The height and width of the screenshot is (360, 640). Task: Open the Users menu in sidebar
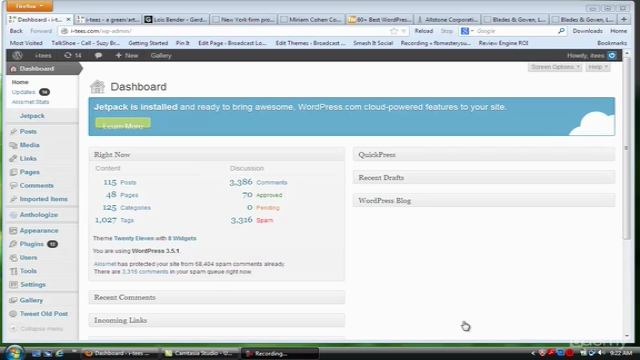(28, 258)
